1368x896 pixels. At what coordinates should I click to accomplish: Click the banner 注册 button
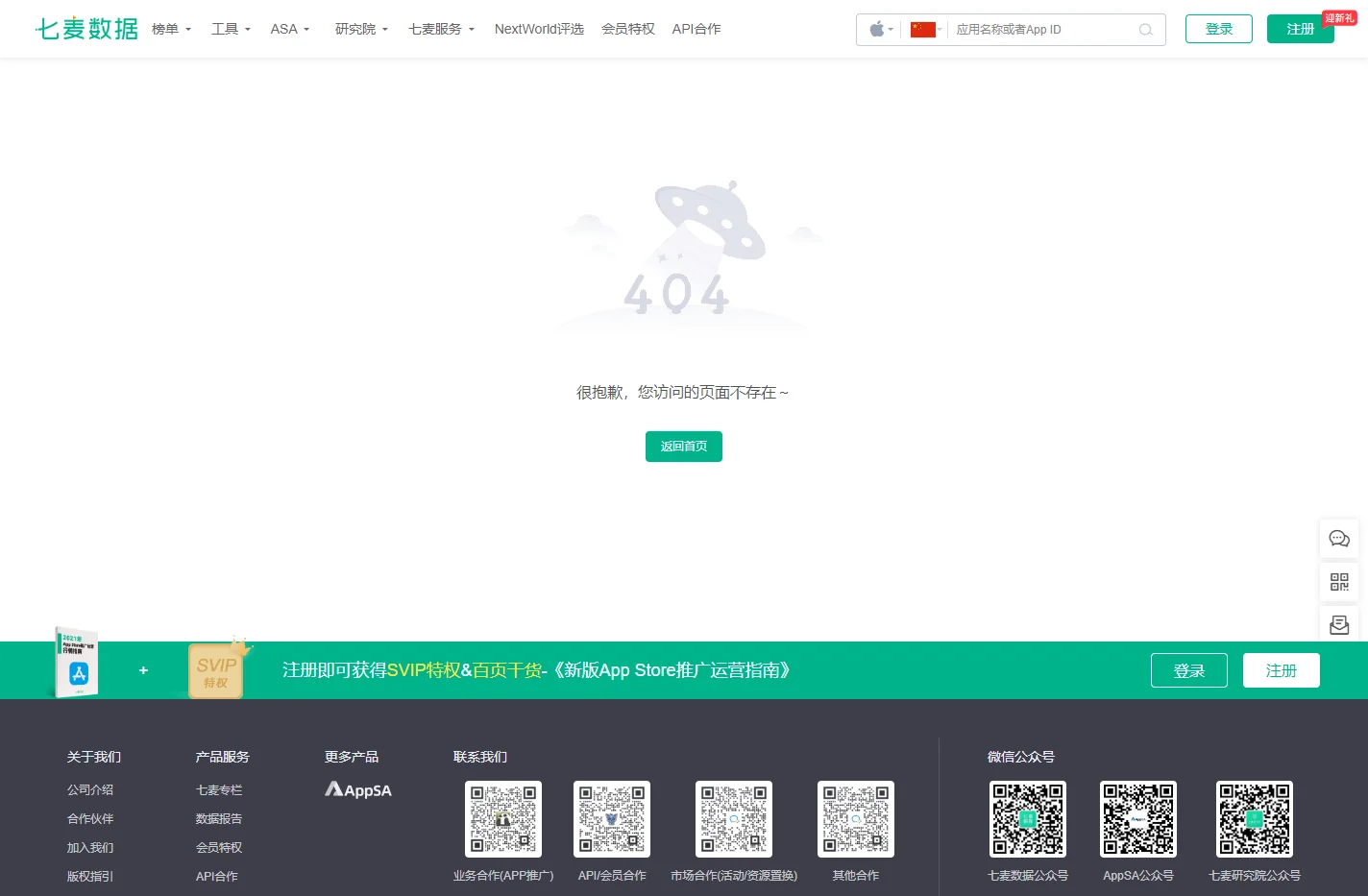tap(1282, 670)
